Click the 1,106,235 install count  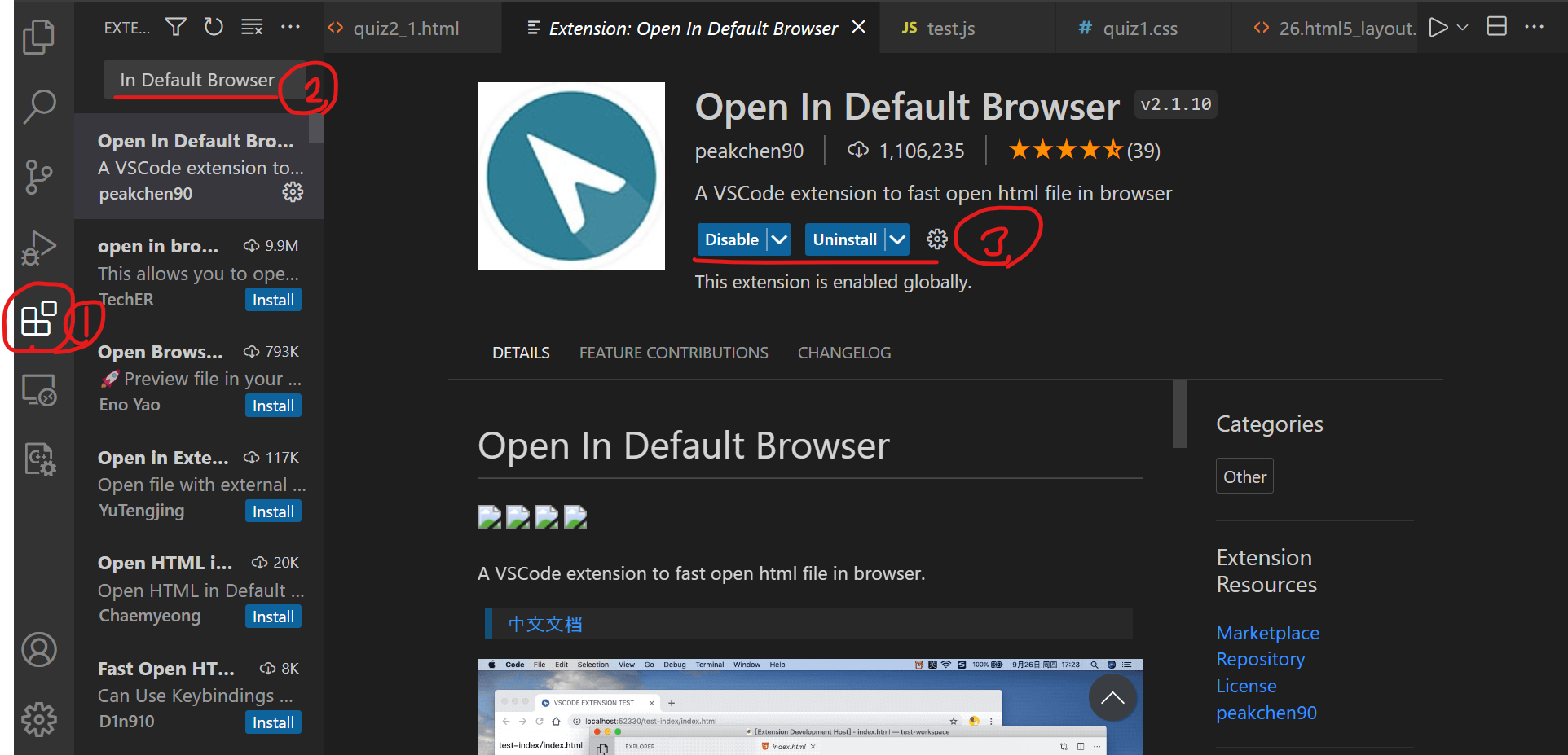tap(906, 151)
